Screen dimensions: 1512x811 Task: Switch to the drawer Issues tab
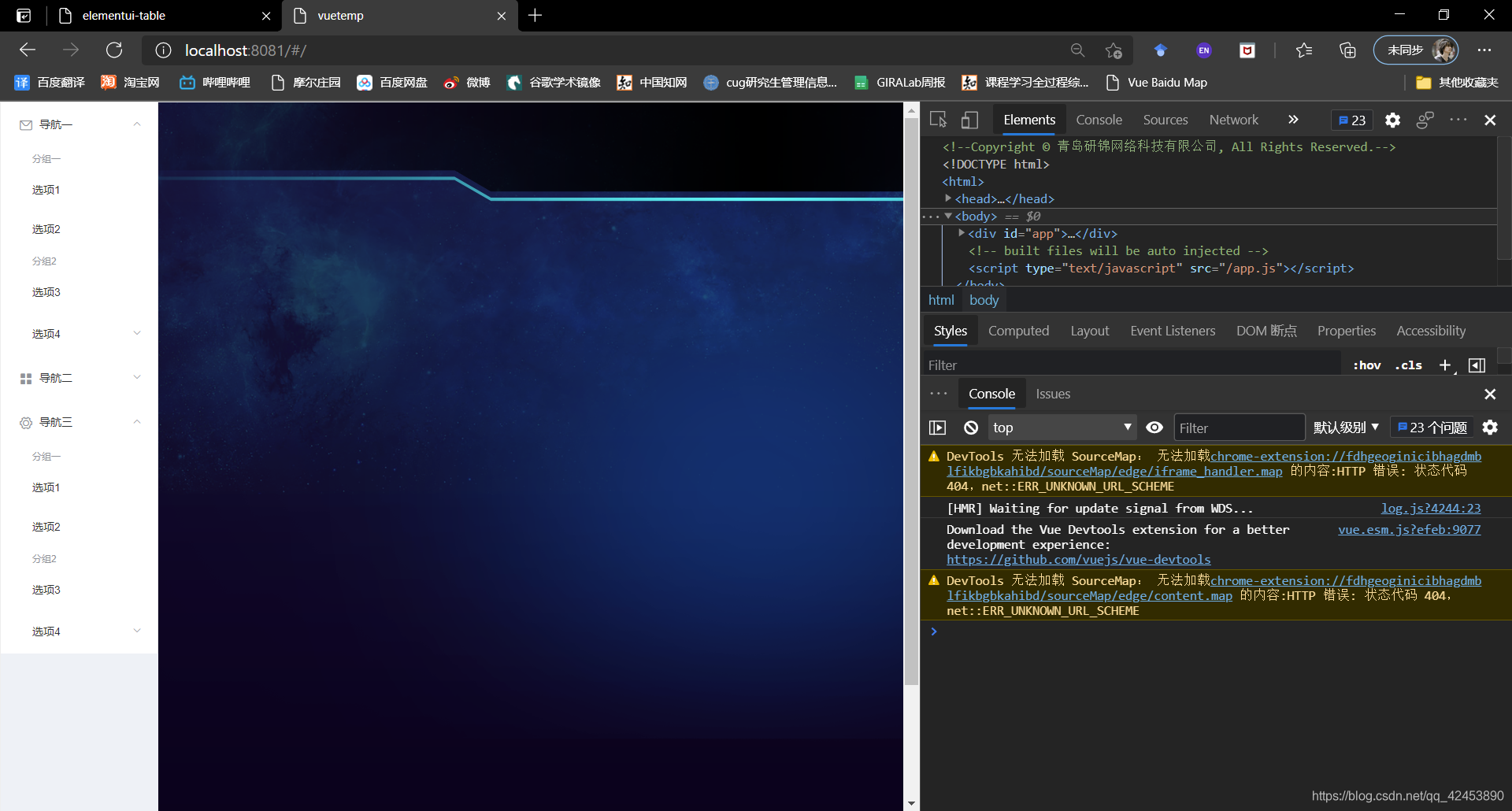[x=1053, y=394]
